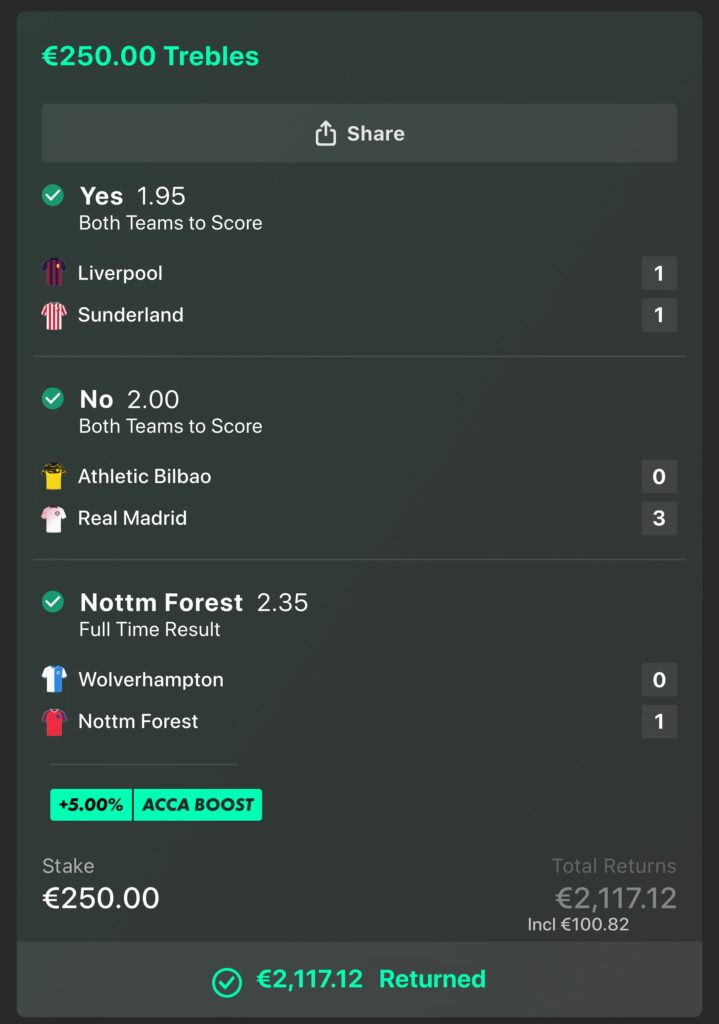
Task: Click the Share upload icon
Action: pyautogui.click(x=325, y=133)
